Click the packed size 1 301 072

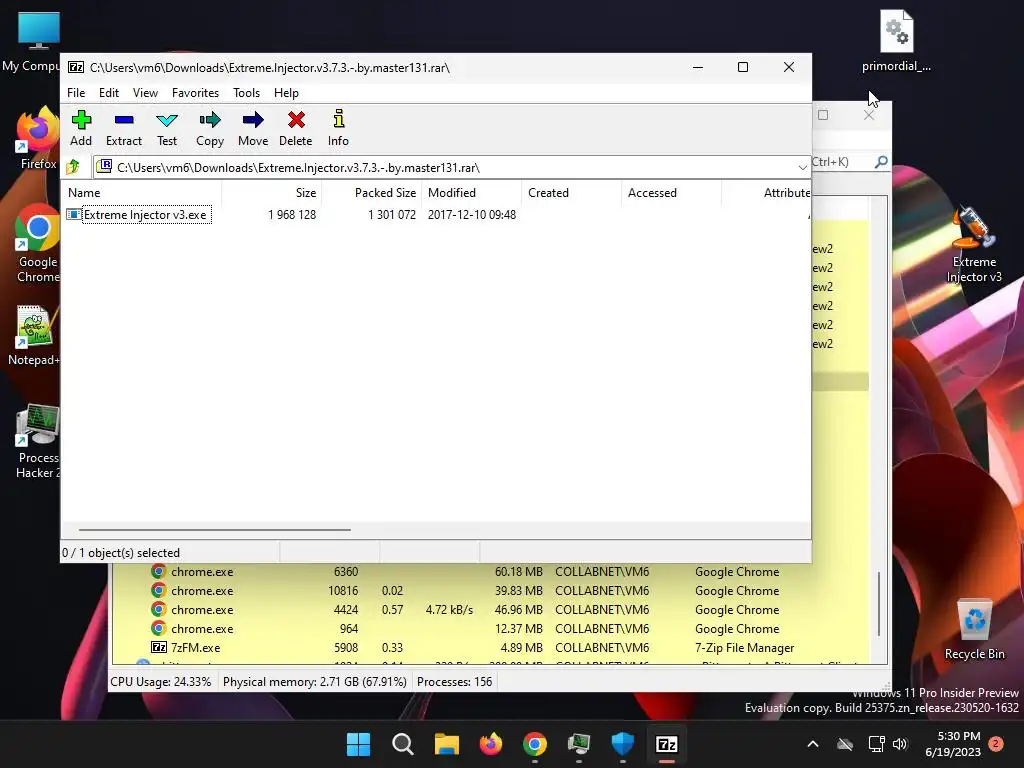[392, 215]
